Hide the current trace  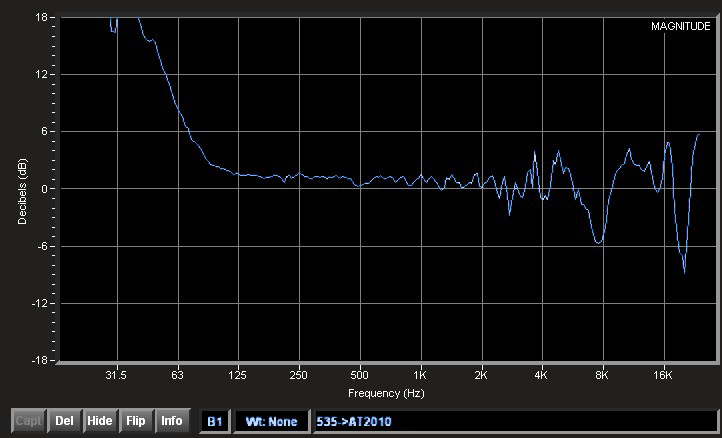click(99, 420)
